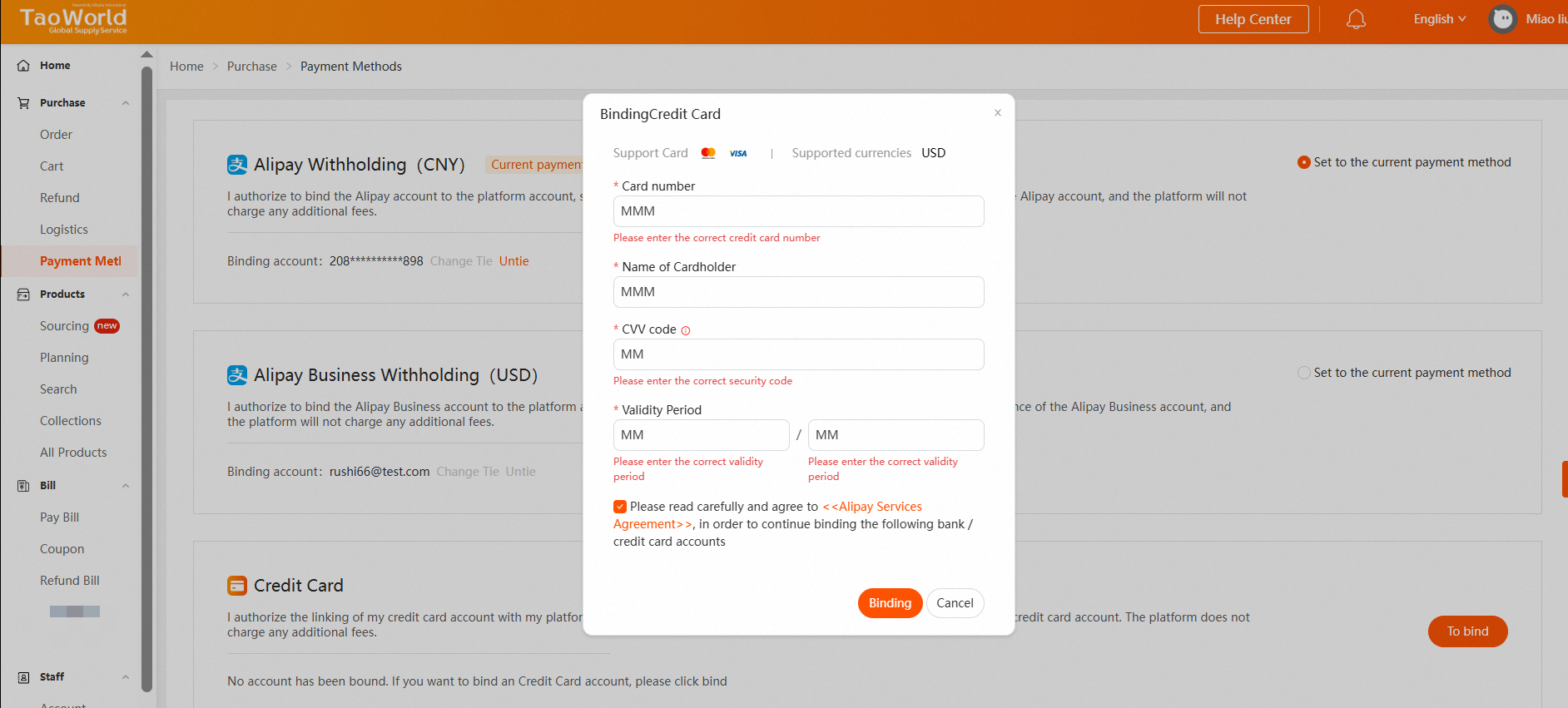The width and height of the screenshot is (1568, 708).
Task: Close the BindingCredit Card dialog
Action: (x=997, y=113)
